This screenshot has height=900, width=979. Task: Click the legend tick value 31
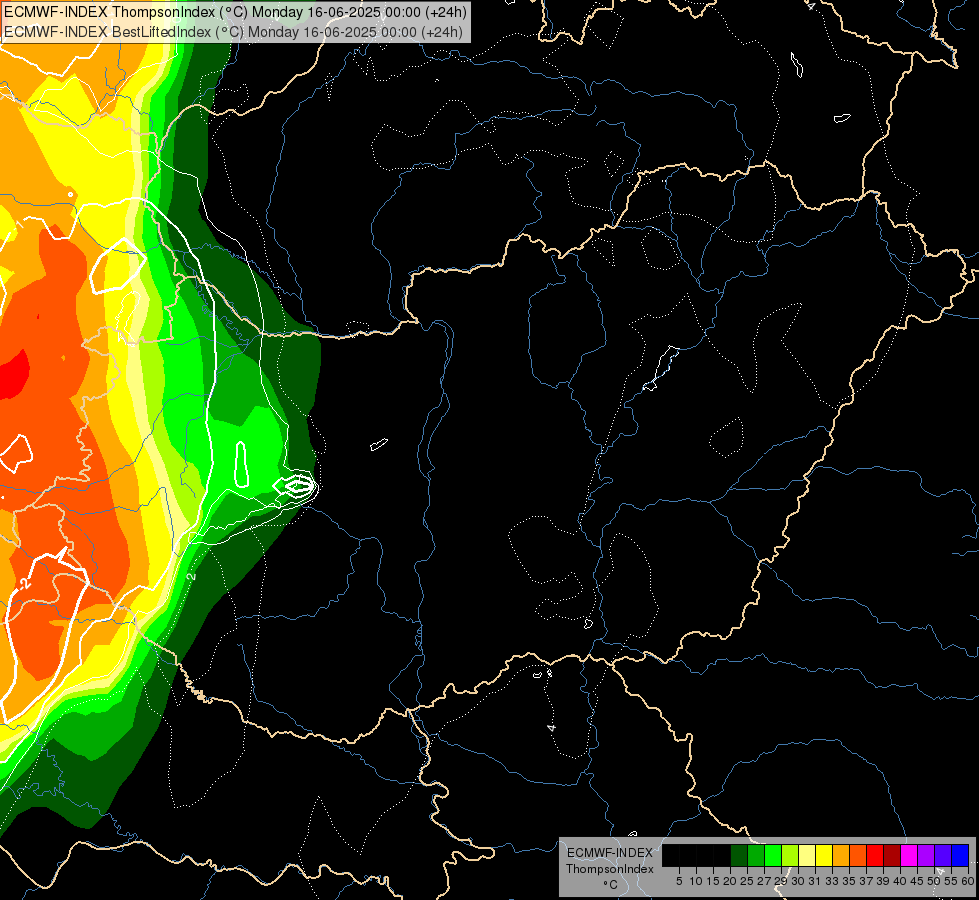point(815,881)
